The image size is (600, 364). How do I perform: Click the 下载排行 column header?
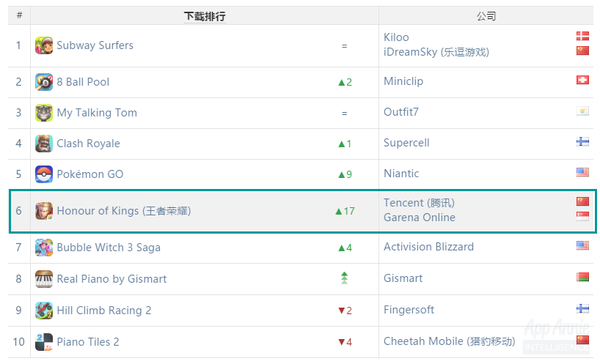point(204,16)
